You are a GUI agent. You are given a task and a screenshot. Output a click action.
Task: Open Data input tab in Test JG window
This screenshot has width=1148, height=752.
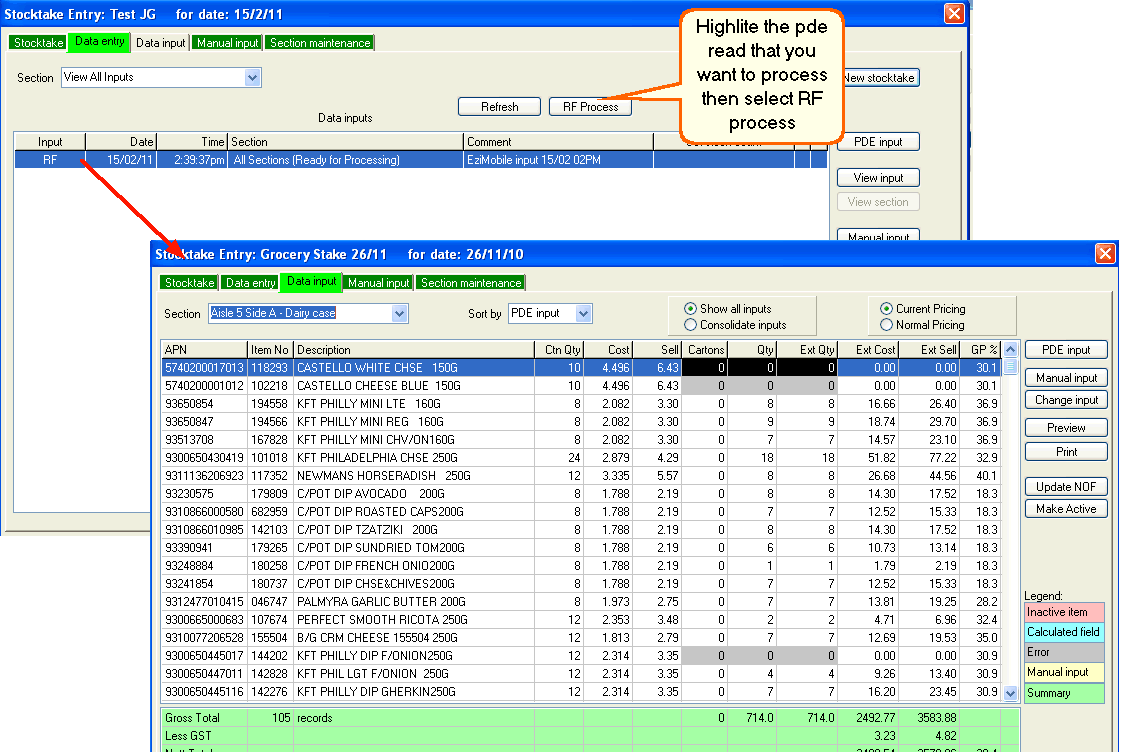point(160,42)
